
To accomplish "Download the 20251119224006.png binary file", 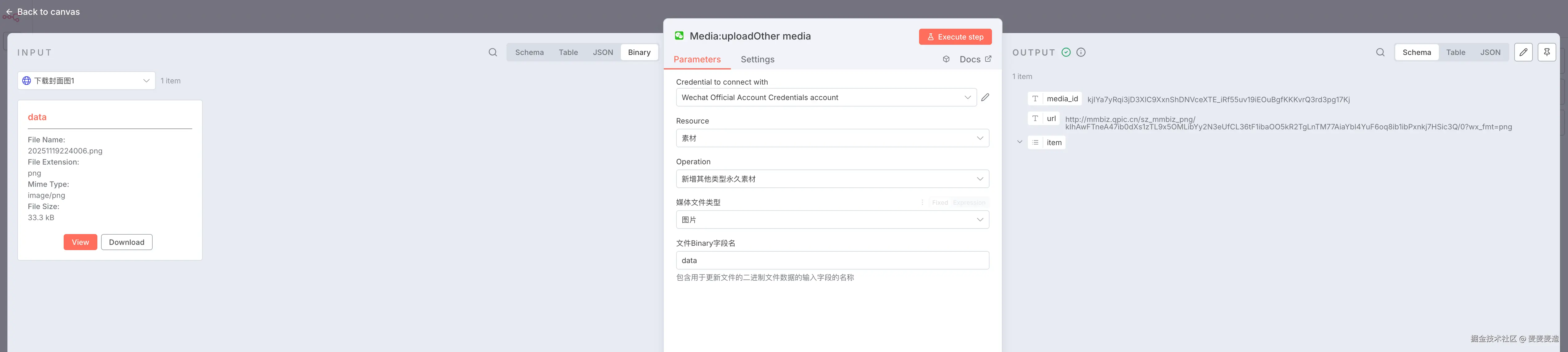I will click(127, 242).
